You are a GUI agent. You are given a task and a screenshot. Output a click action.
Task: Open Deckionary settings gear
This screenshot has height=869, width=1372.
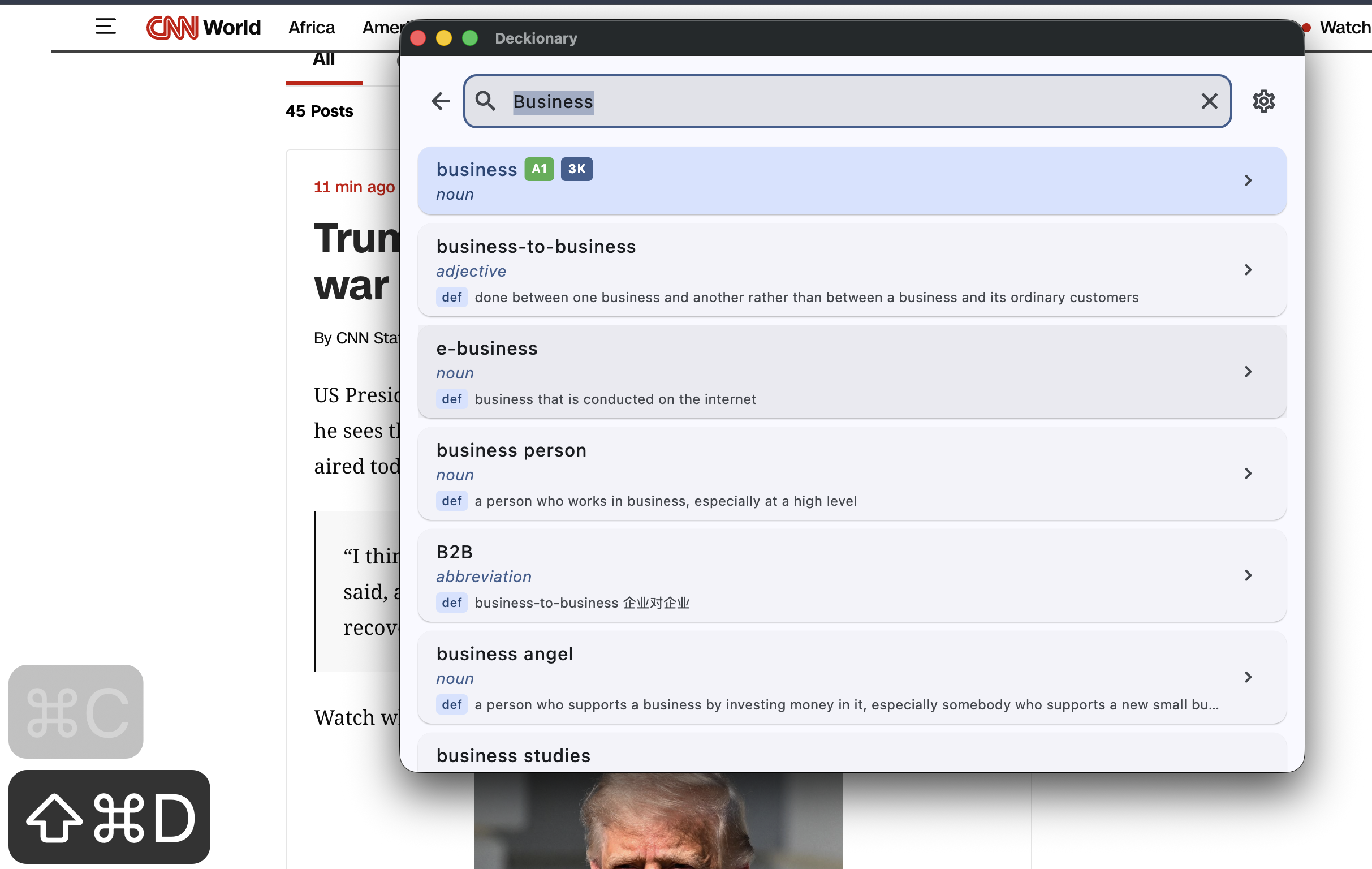tap(1263, 101)
